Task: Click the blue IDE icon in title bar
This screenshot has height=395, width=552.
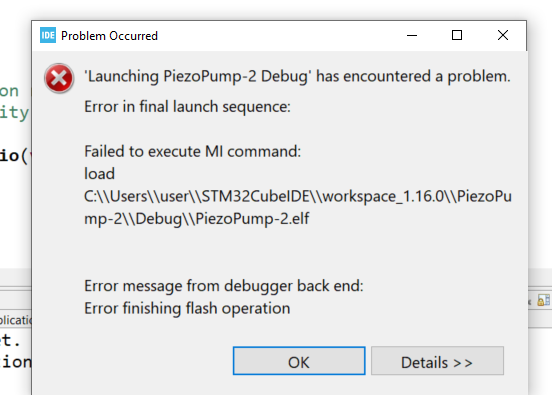Action: point(48,35)
